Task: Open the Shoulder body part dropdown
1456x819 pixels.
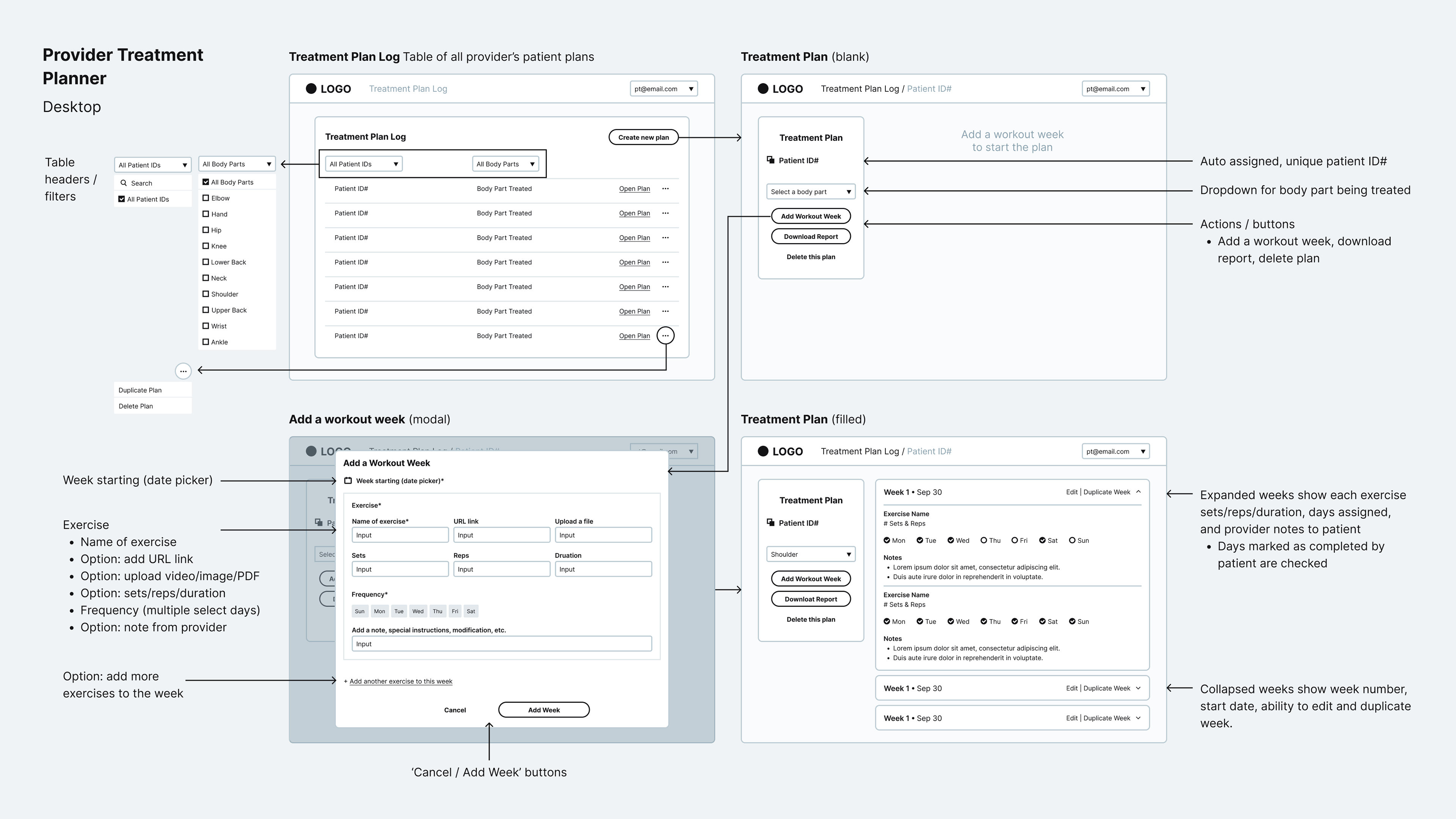Action: 811,554
